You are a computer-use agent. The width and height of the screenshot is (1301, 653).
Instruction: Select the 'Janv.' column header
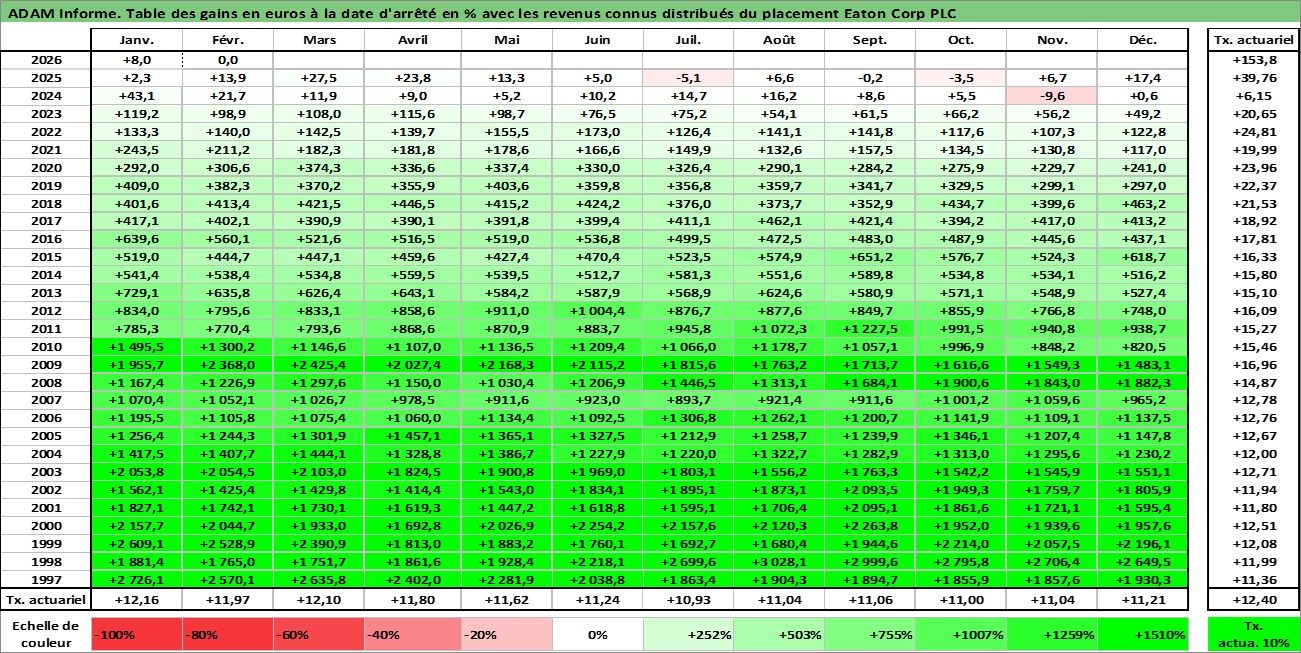click(x=136, y=40)
